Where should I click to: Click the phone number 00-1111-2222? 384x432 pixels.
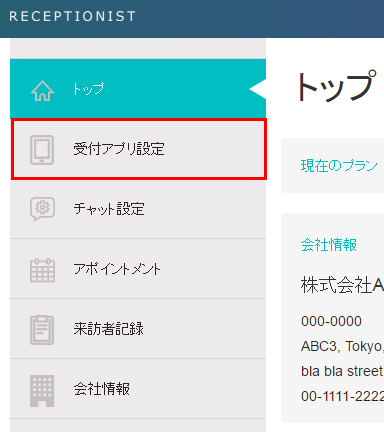coord(342,396)
